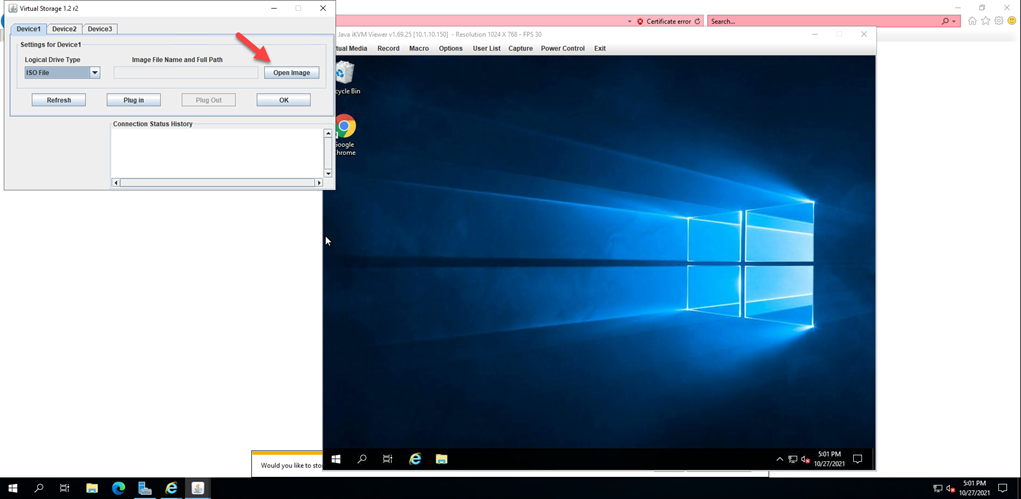The image size is (1021, 499).
Task: Open the Power Control menu
Action: pyautogui.click(x=562, y=48)
